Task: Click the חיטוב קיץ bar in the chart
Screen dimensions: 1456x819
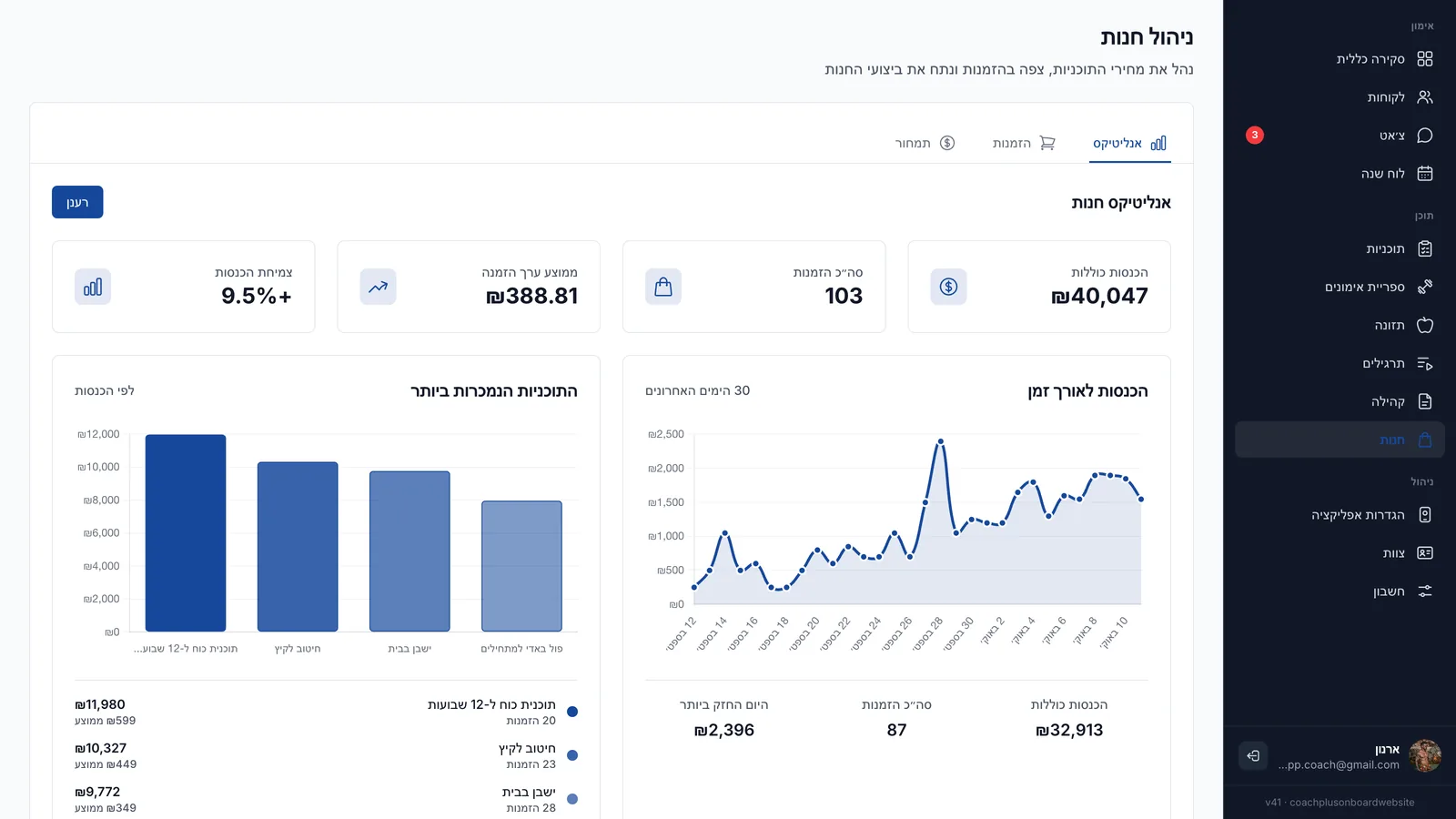Action: tap(298, 547)
